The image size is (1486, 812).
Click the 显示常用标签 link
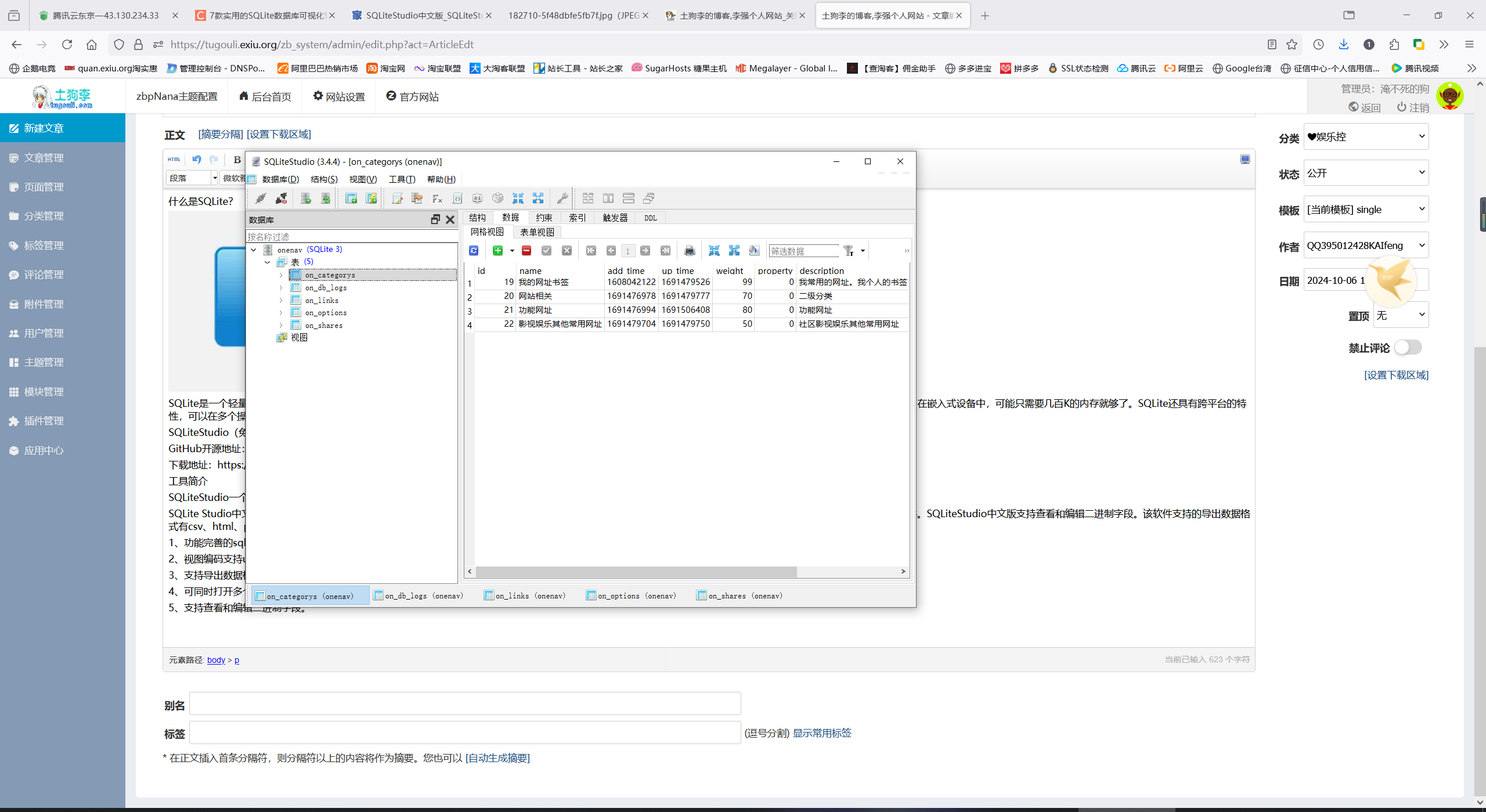822,732
